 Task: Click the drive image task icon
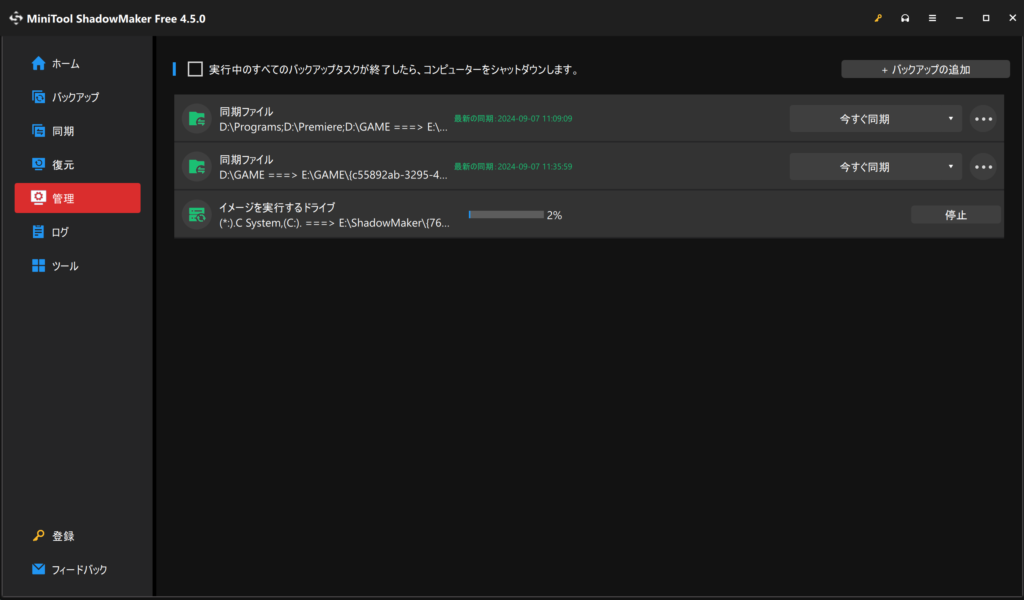[x=197, y=215]
